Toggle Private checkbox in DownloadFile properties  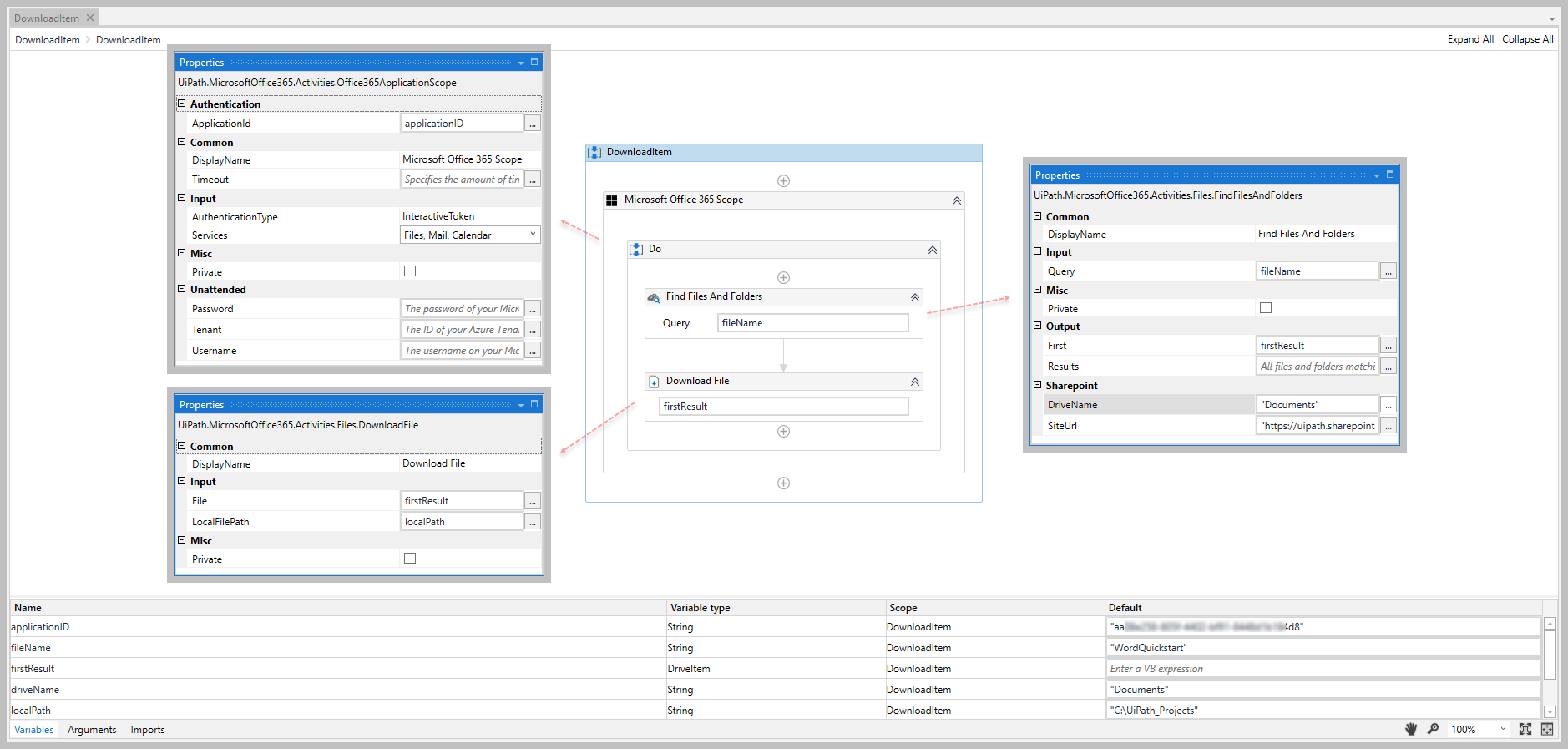(x=410, y=559)
